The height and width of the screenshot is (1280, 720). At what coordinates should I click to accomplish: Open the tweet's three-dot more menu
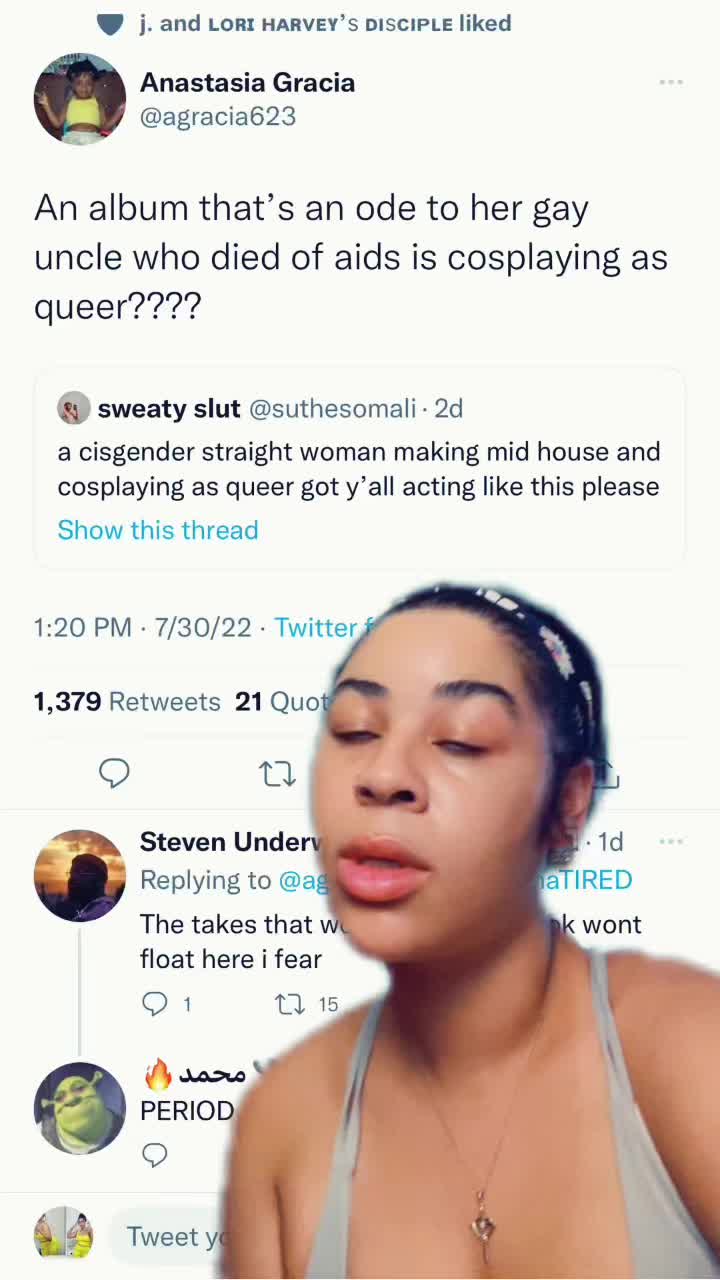point(671,82)
